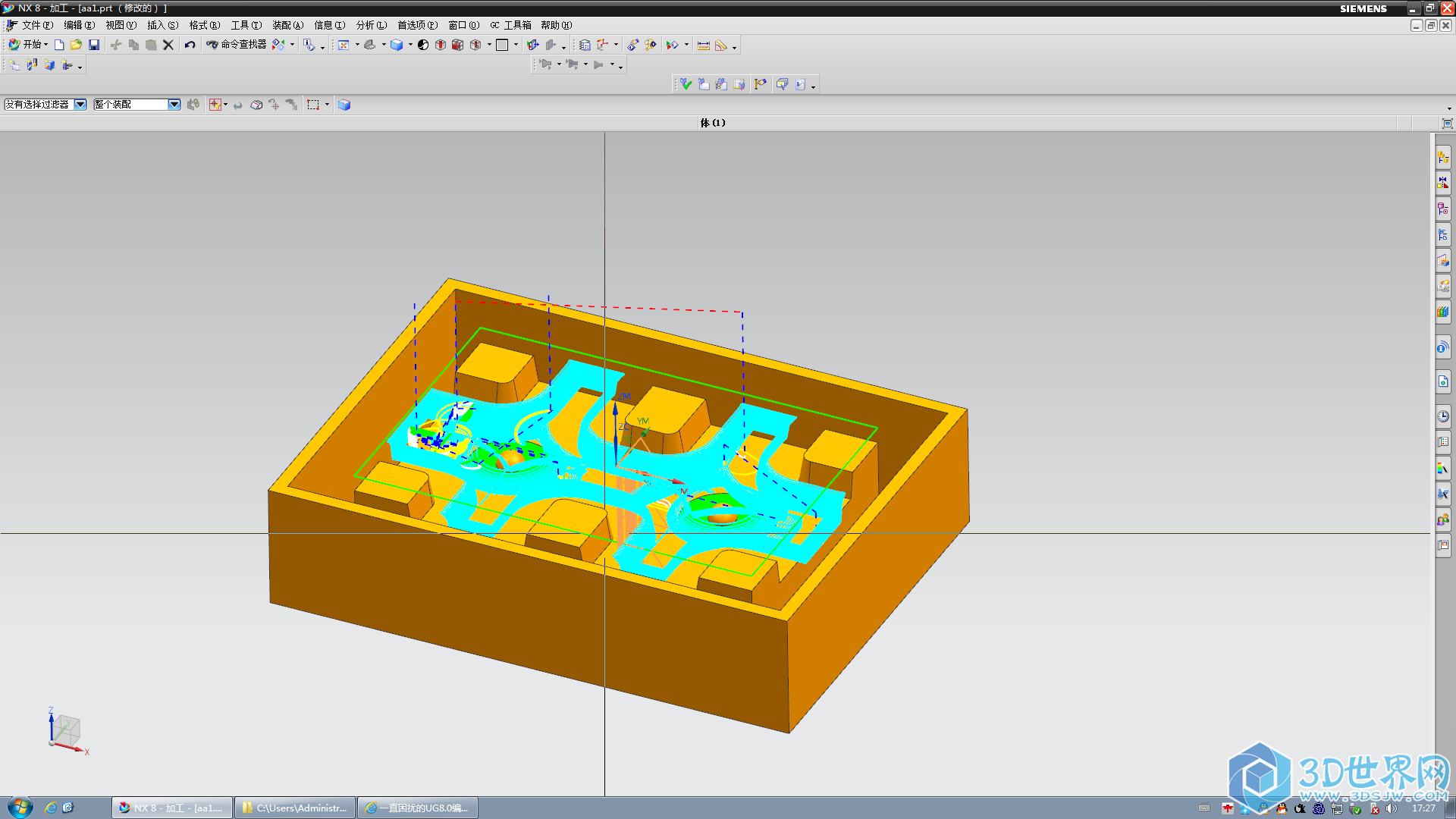Expand the selection filter dropdown 没有选择过滤器
Viewport: 1456px width, 819px height.
pos(80,105)
